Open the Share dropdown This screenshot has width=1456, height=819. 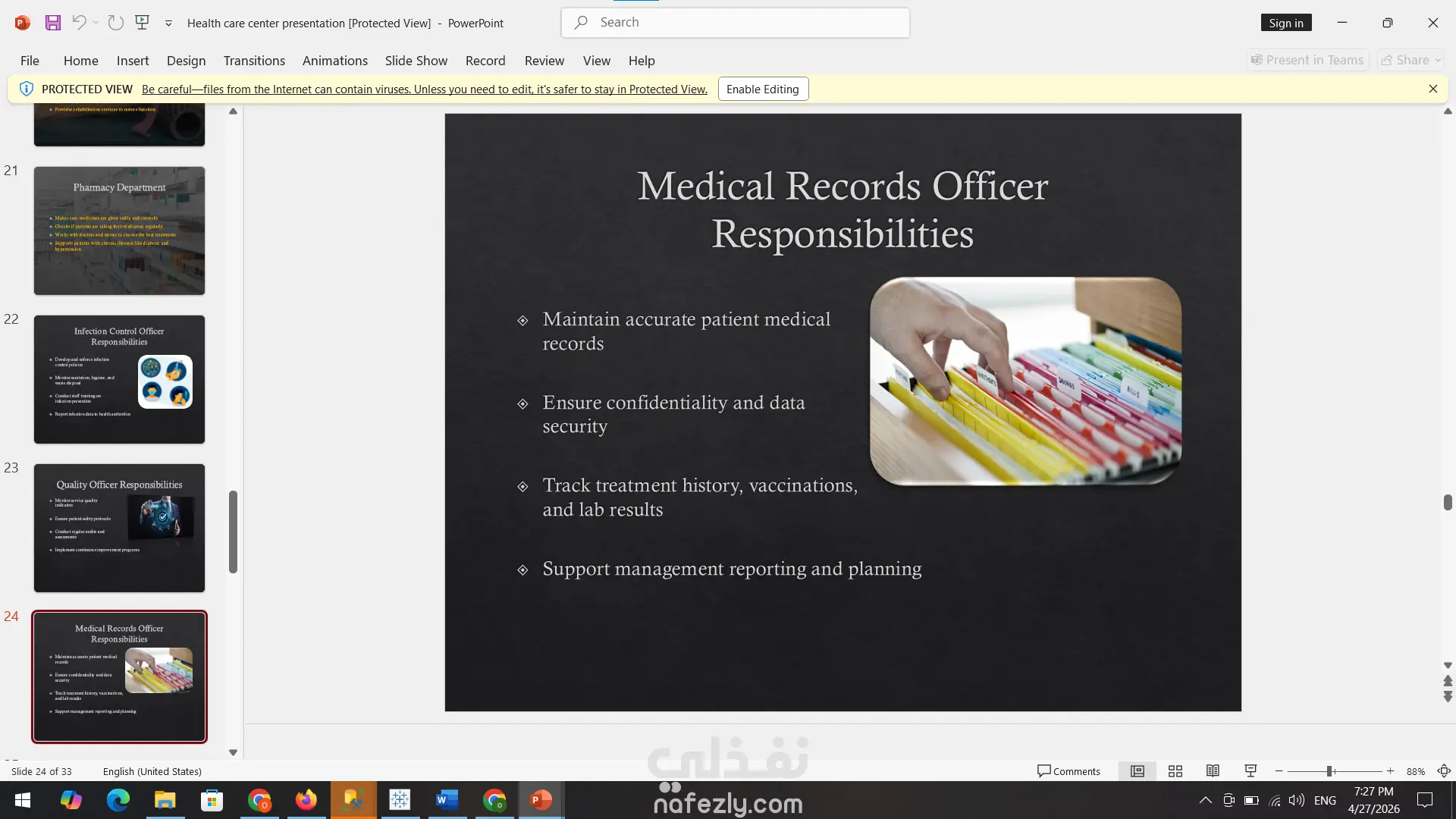coord(1411,60)
